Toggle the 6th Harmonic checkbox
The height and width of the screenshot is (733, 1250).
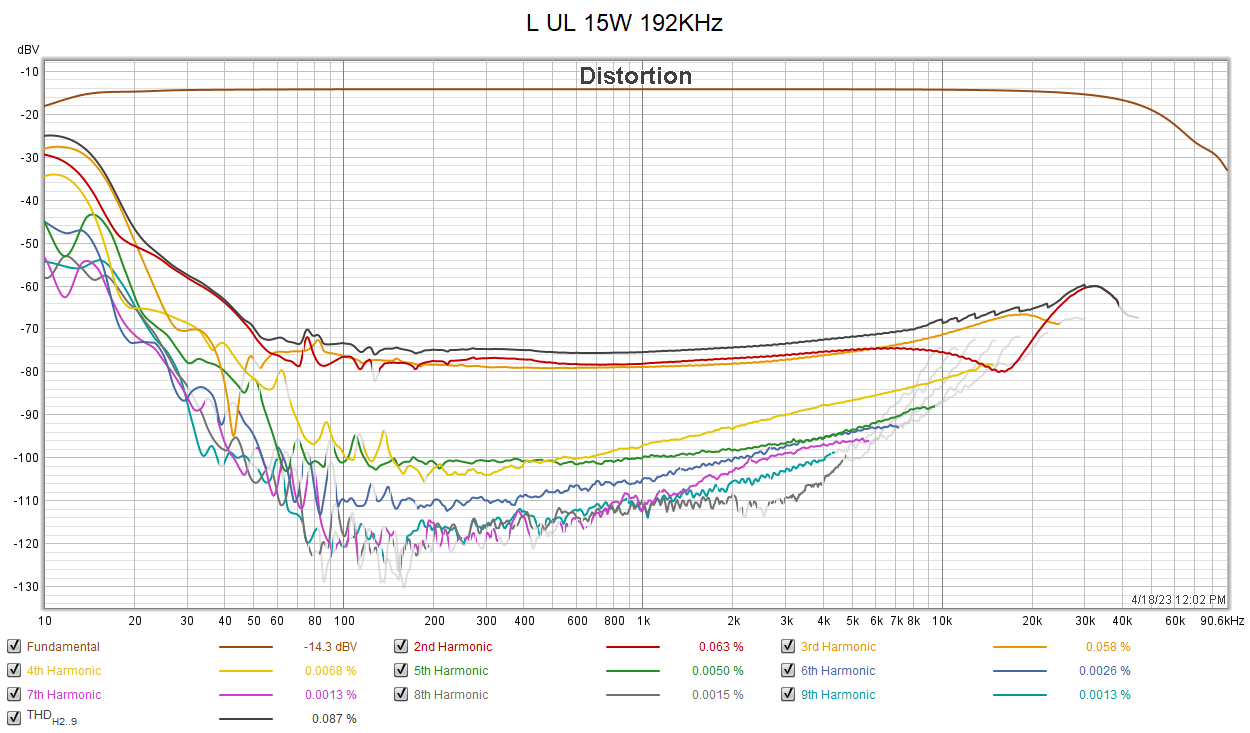click(788, 671)
